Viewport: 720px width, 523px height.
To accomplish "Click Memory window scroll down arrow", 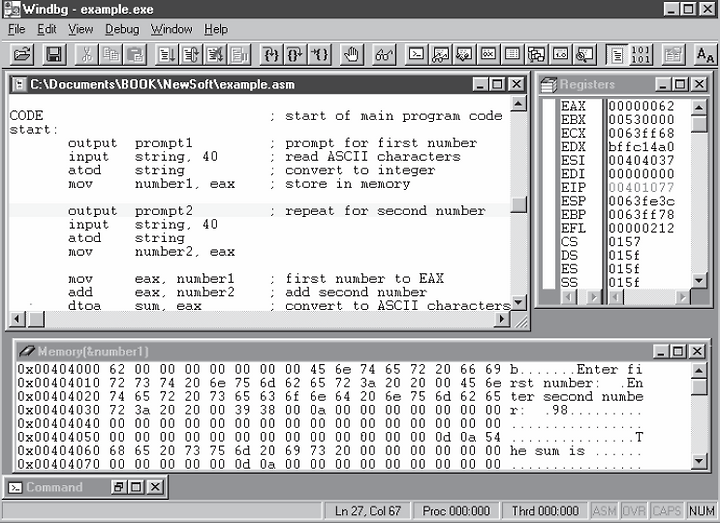I will coord(699,461).
